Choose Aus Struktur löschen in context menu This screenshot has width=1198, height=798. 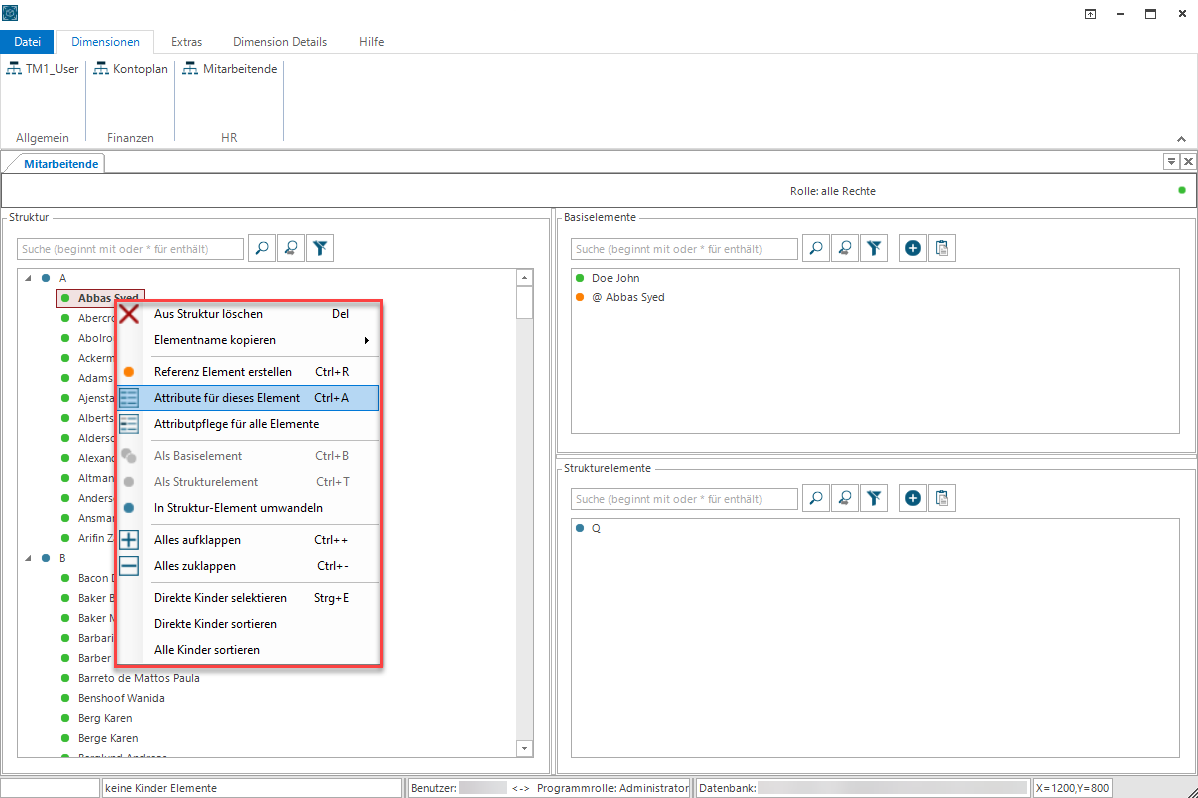248,314
